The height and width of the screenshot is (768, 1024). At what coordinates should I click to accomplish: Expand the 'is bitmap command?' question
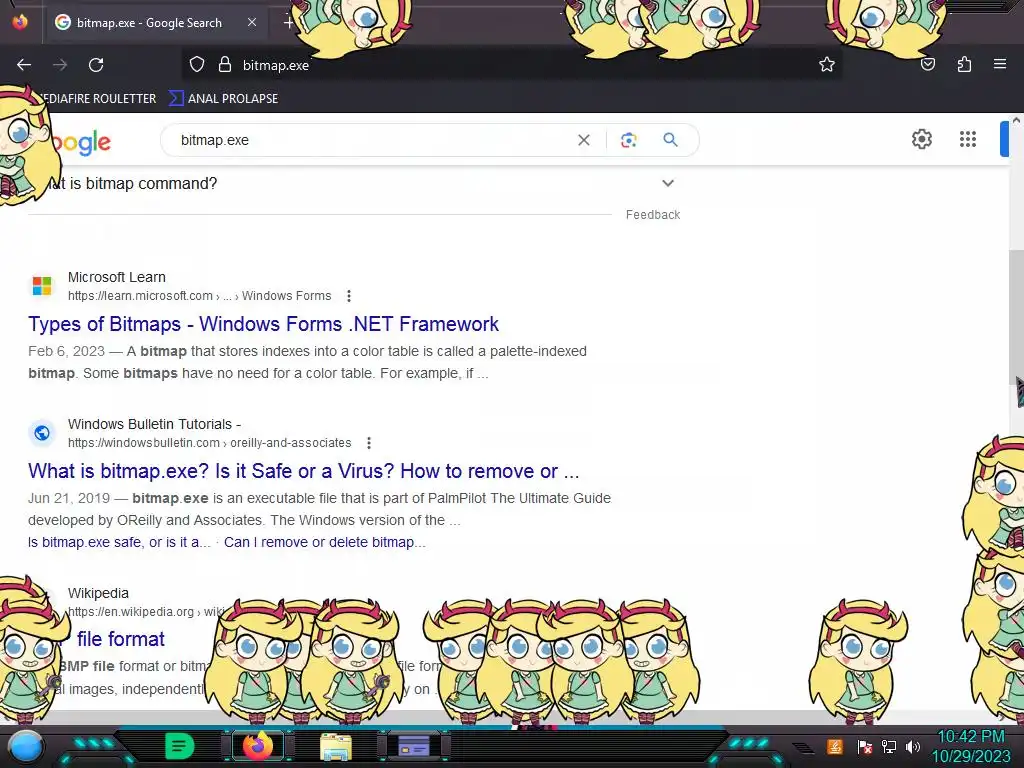[x=667, y=184]
